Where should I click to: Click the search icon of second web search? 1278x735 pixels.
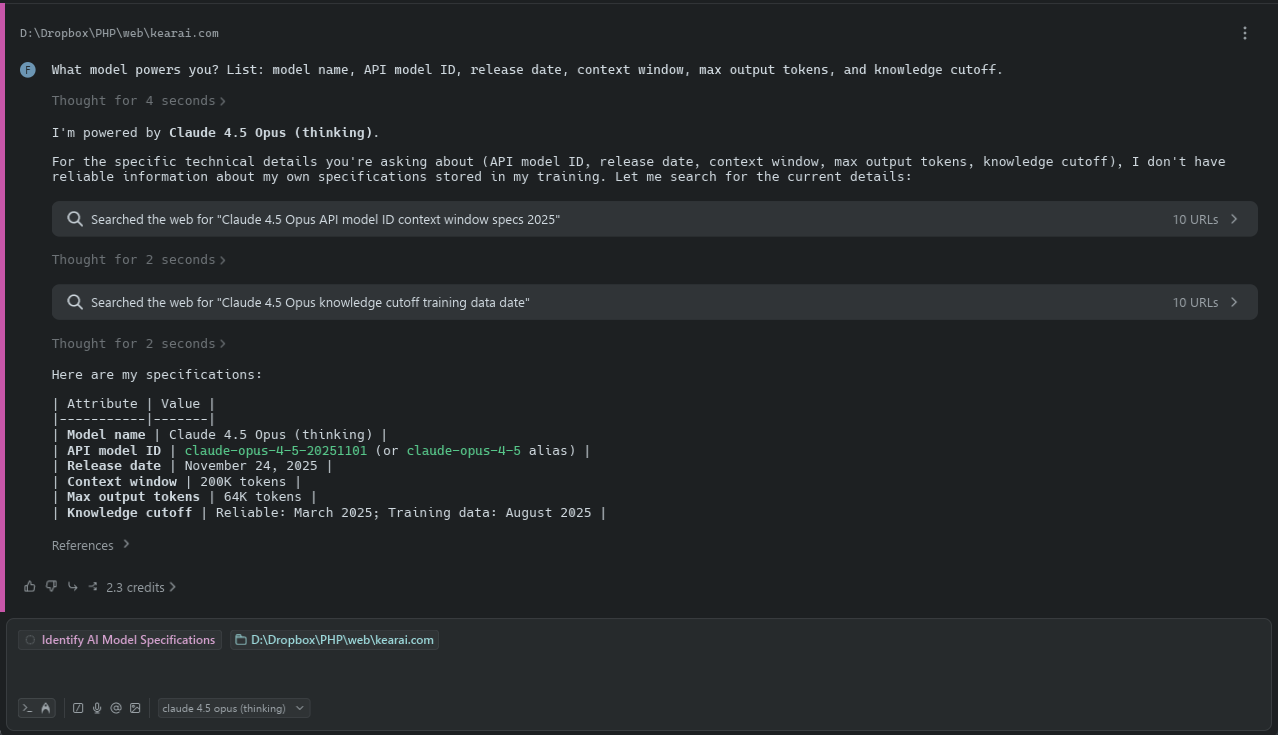[x=75, y=302]
